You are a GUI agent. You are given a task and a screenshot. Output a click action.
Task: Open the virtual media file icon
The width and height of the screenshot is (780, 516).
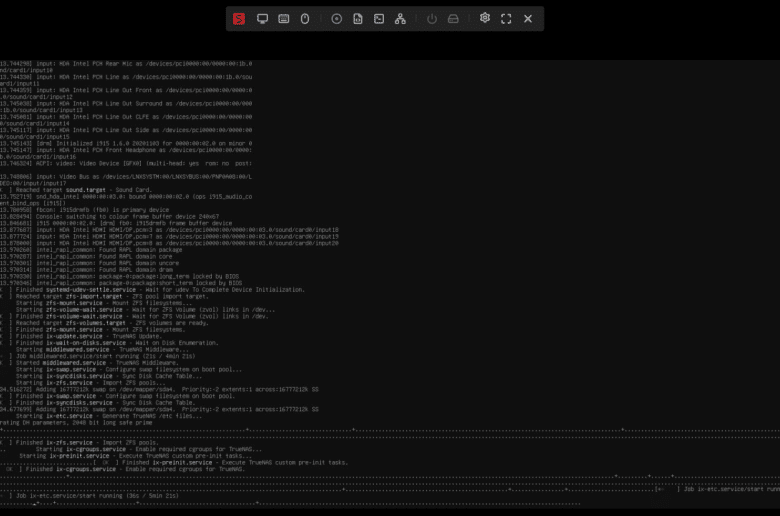click(358, 19)
